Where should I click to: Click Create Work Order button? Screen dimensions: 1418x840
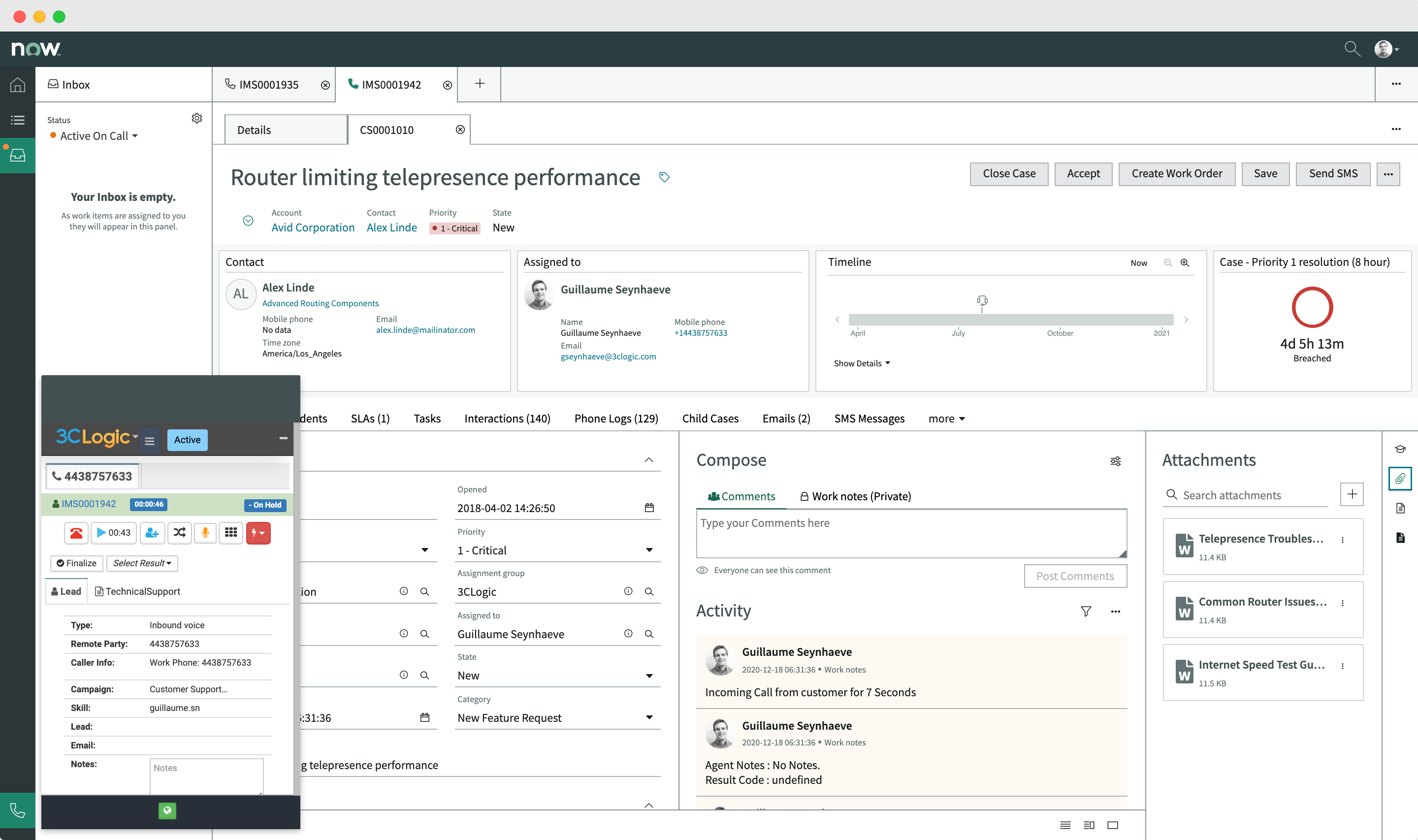click(x=1176, y=174)
